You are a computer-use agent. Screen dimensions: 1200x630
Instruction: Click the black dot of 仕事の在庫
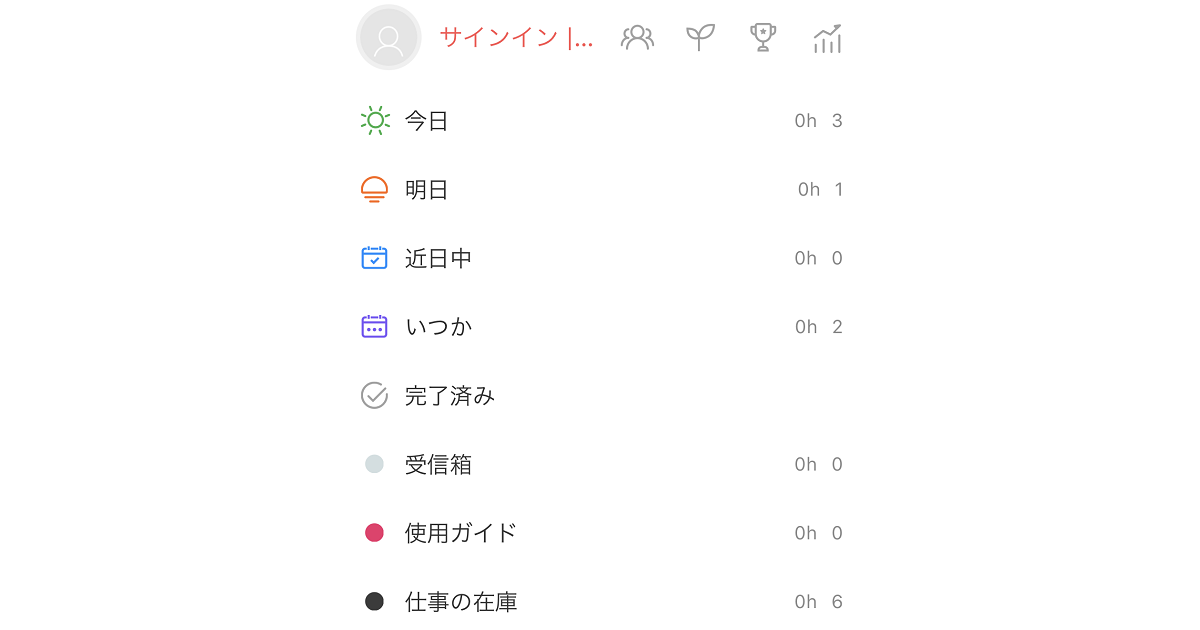(x=374, y=602)
